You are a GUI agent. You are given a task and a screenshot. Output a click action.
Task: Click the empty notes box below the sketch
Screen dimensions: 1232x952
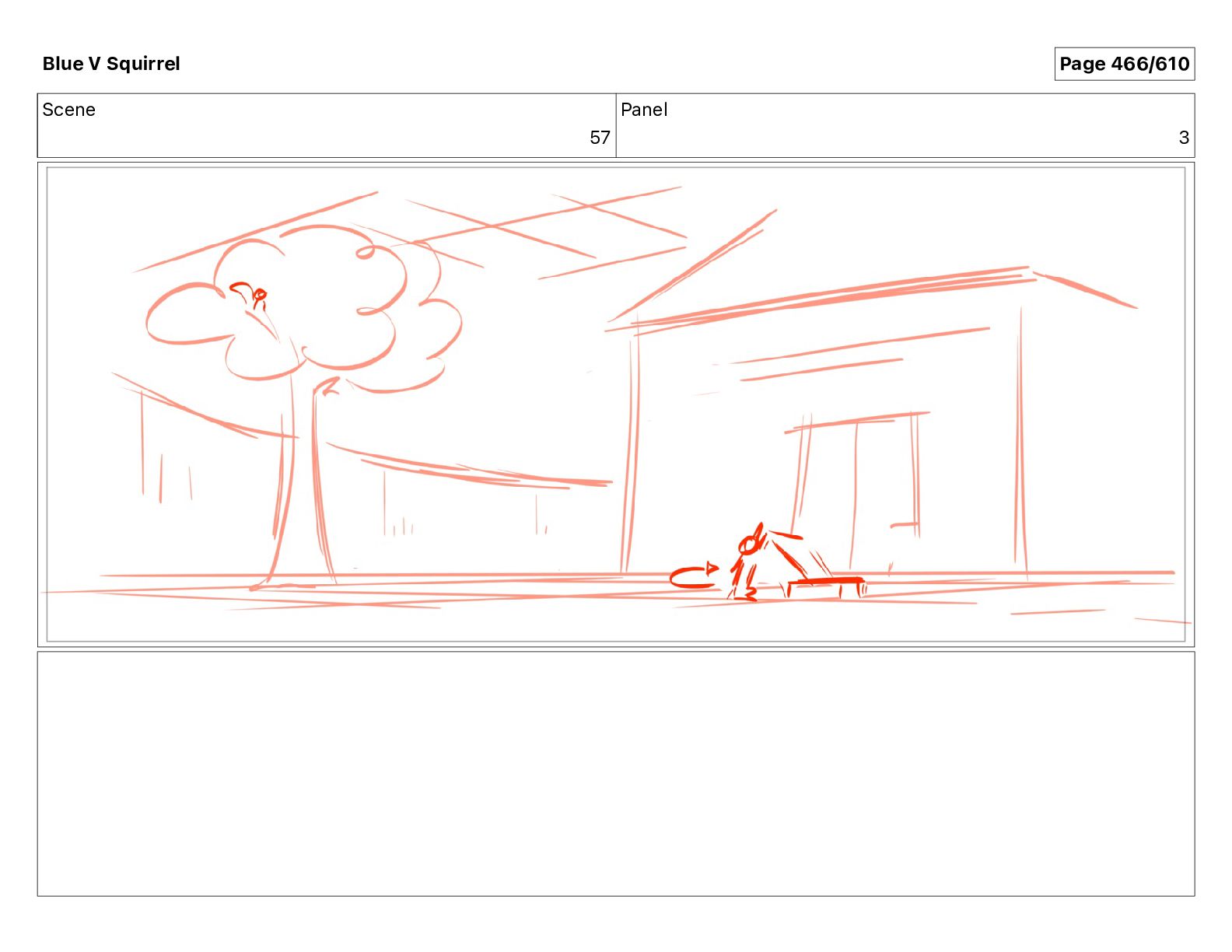[616, 774]
